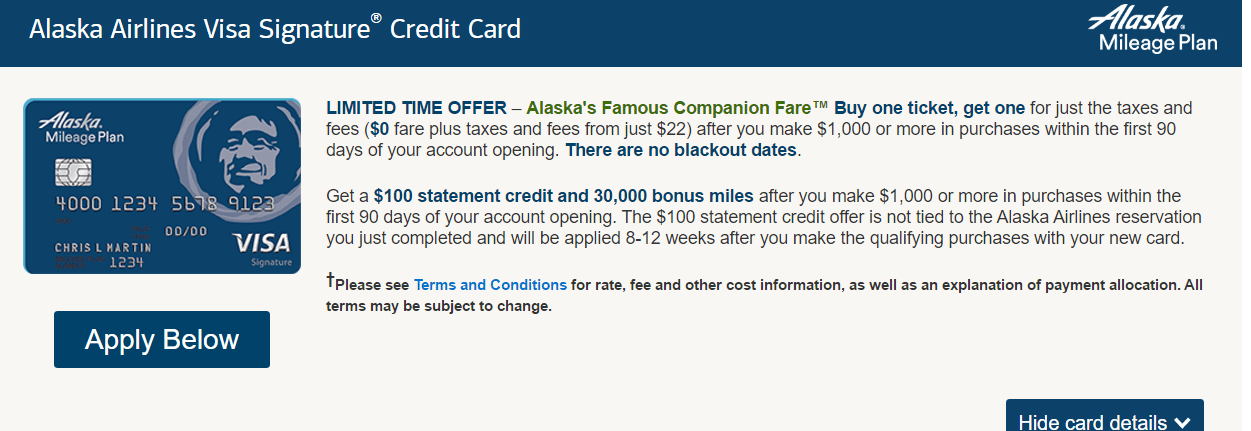The image size is (1251, 431).
Task: Click the dagger footnote symbol before Please see
Action: point(330,280)
